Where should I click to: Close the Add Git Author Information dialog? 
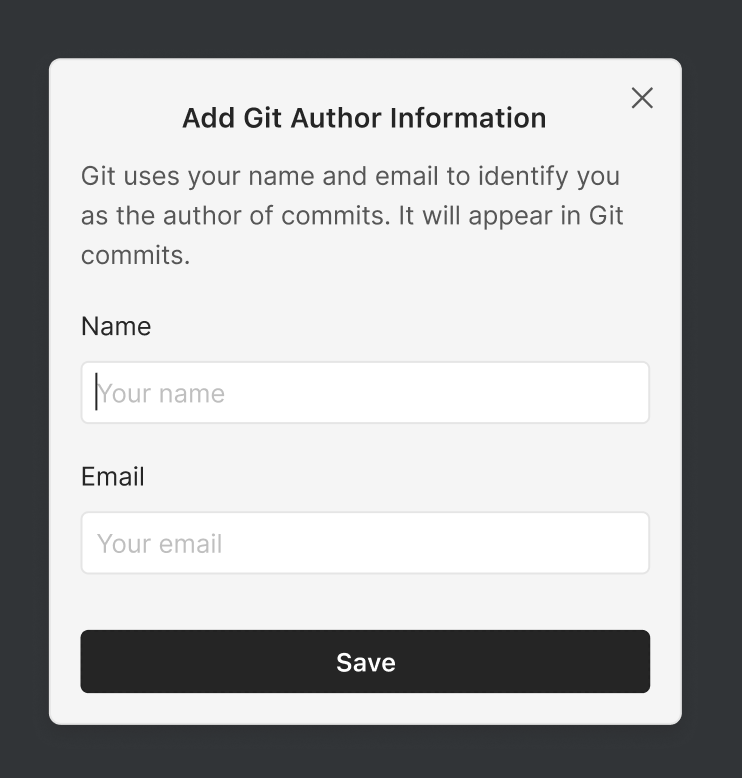tap(642, 97)
